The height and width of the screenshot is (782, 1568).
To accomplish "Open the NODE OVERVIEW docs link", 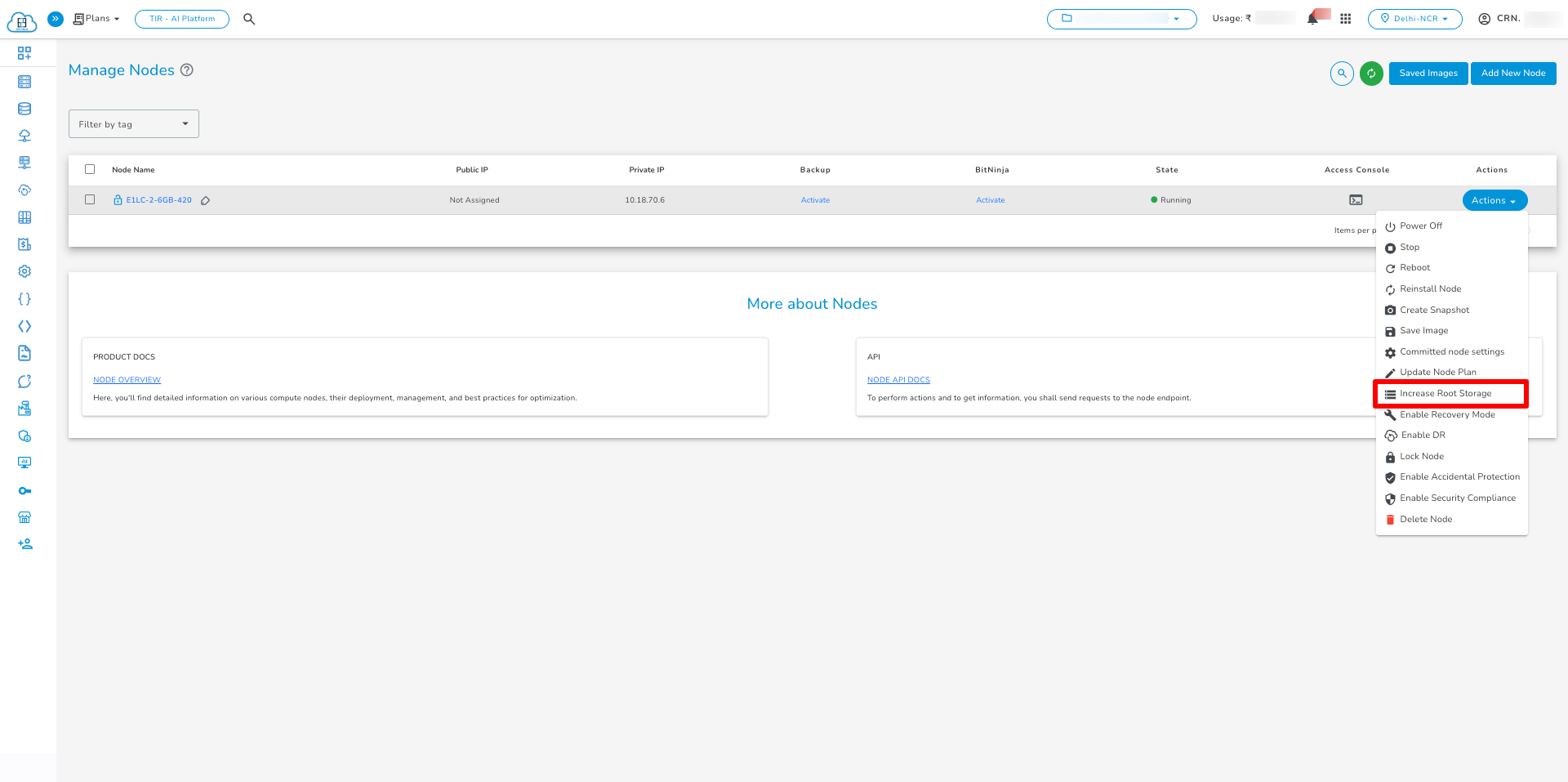I will click(127, 380).
